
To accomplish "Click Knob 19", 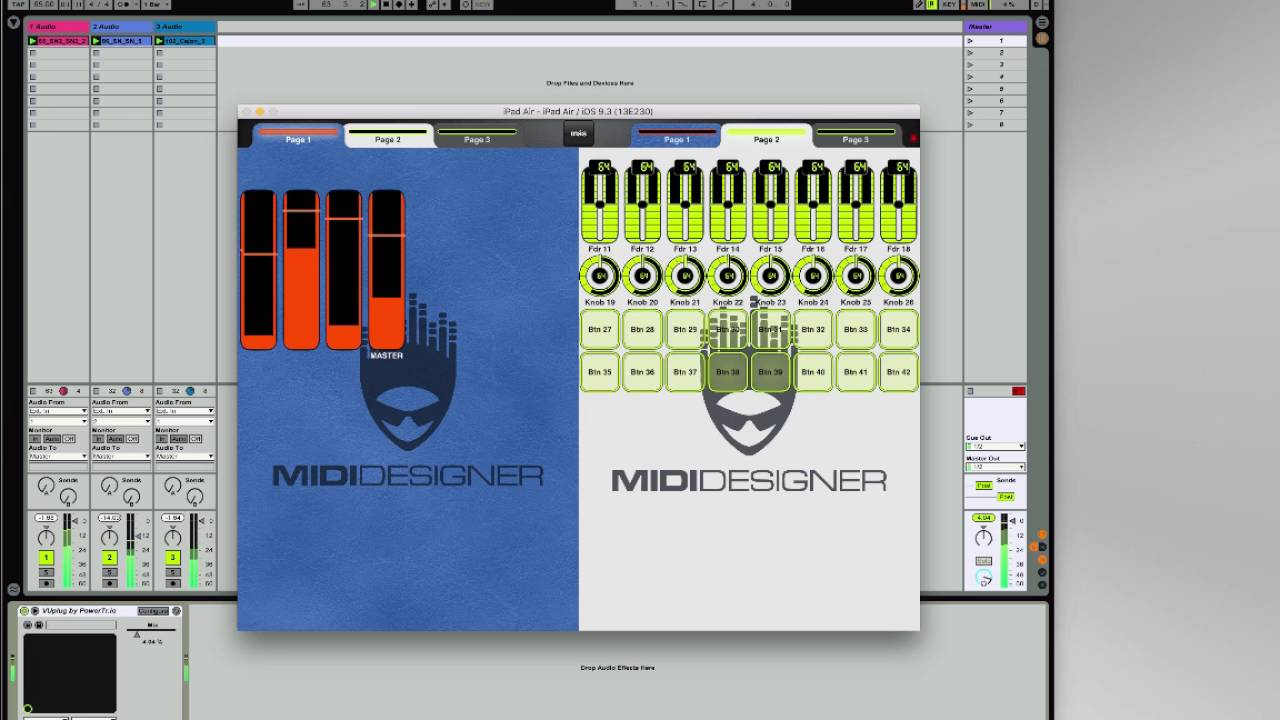I will (x=600, y=276).
